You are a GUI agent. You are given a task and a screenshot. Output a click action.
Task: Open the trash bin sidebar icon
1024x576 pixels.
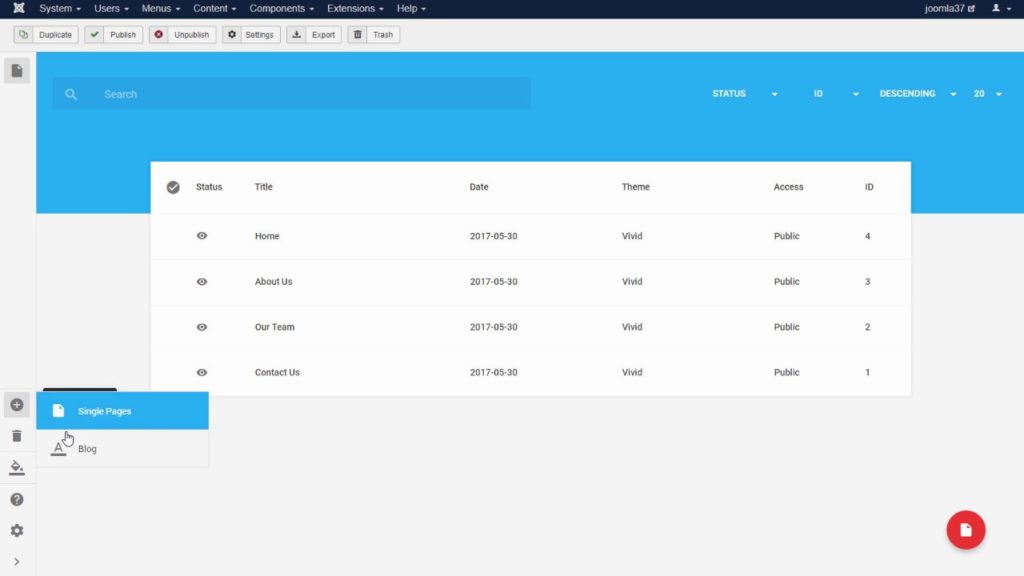pos(17,436)
